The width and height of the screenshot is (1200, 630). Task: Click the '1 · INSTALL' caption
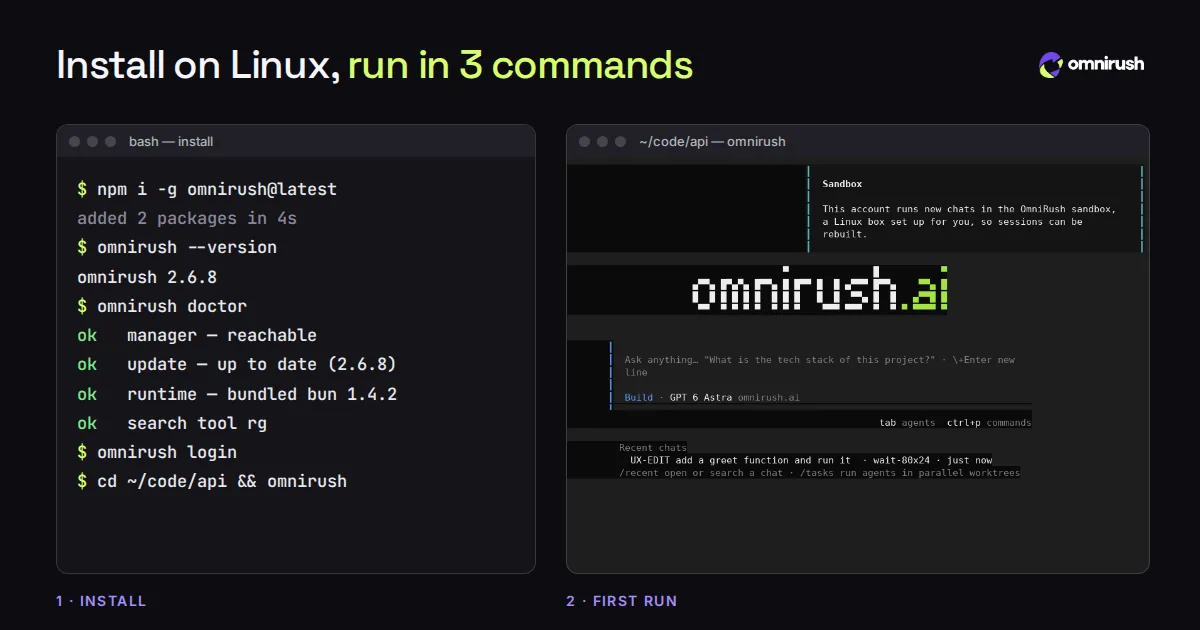click(101, 601)
